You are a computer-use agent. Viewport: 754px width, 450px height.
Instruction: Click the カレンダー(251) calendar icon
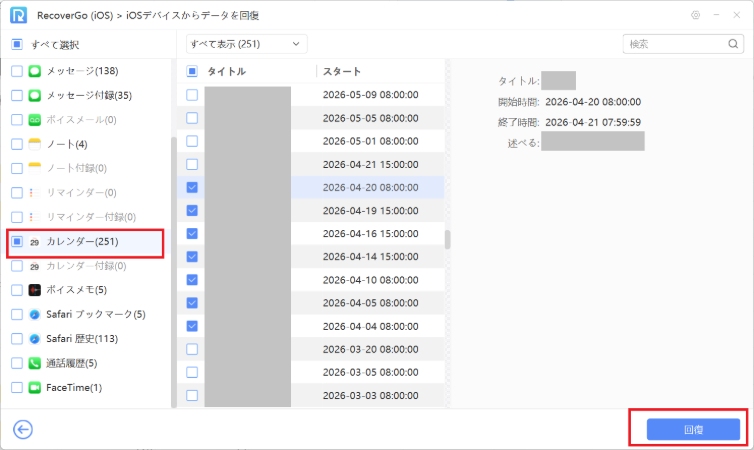tap(35, 242)
